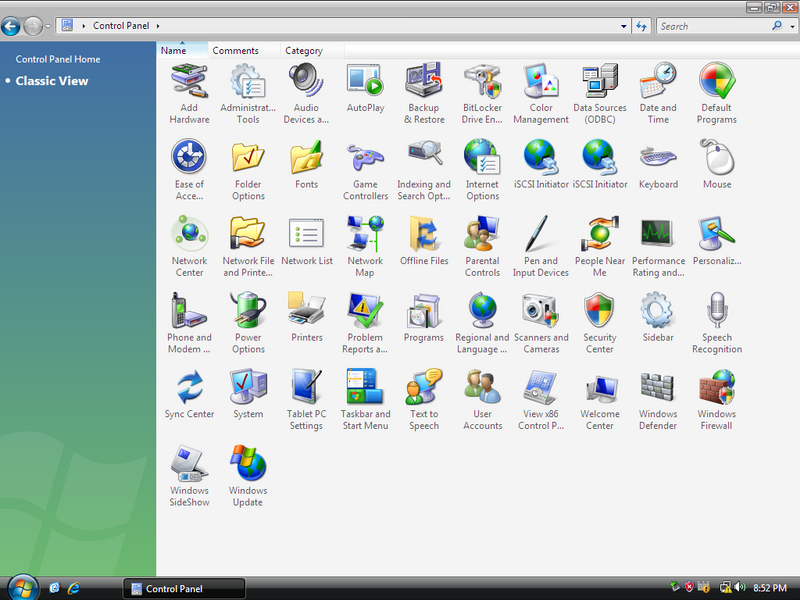This screenshot has width=800, height=600.
Task: Sort items by Category column
Action: click(304, 51)
